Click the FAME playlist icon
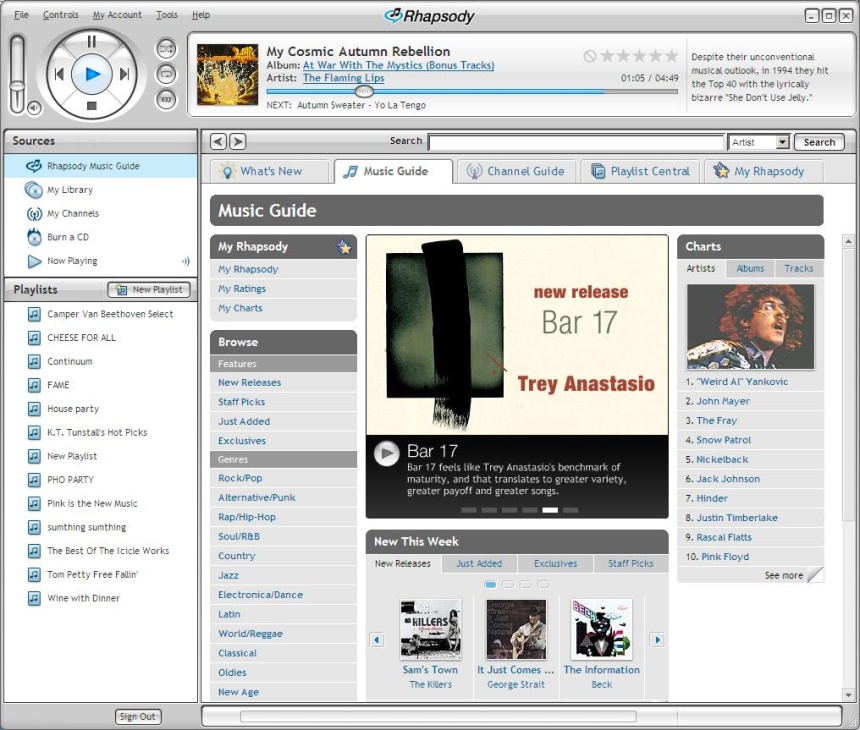The height and width of the screenshot is (730, 860). tap(34, 385)
